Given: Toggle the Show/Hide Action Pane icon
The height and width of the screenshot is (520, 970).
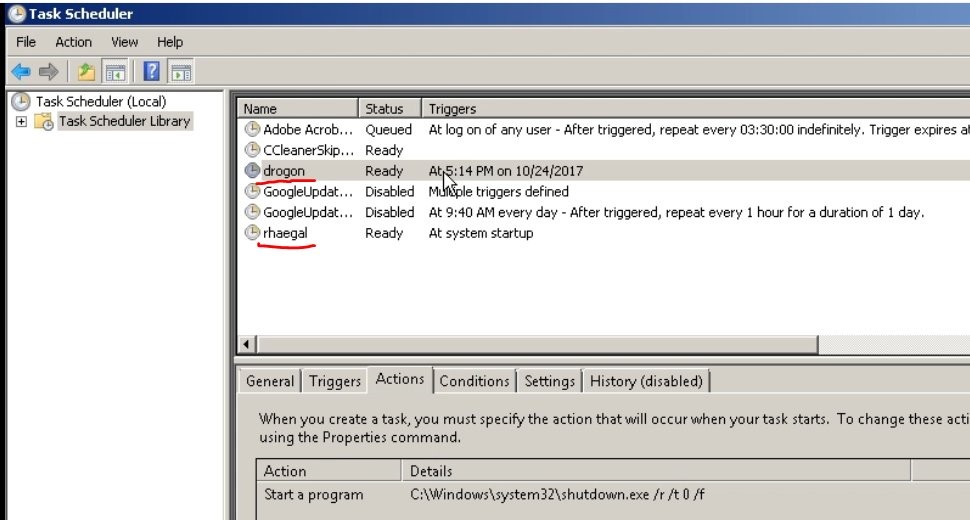Looking at the screenshot, I should (x=181, y=72).
